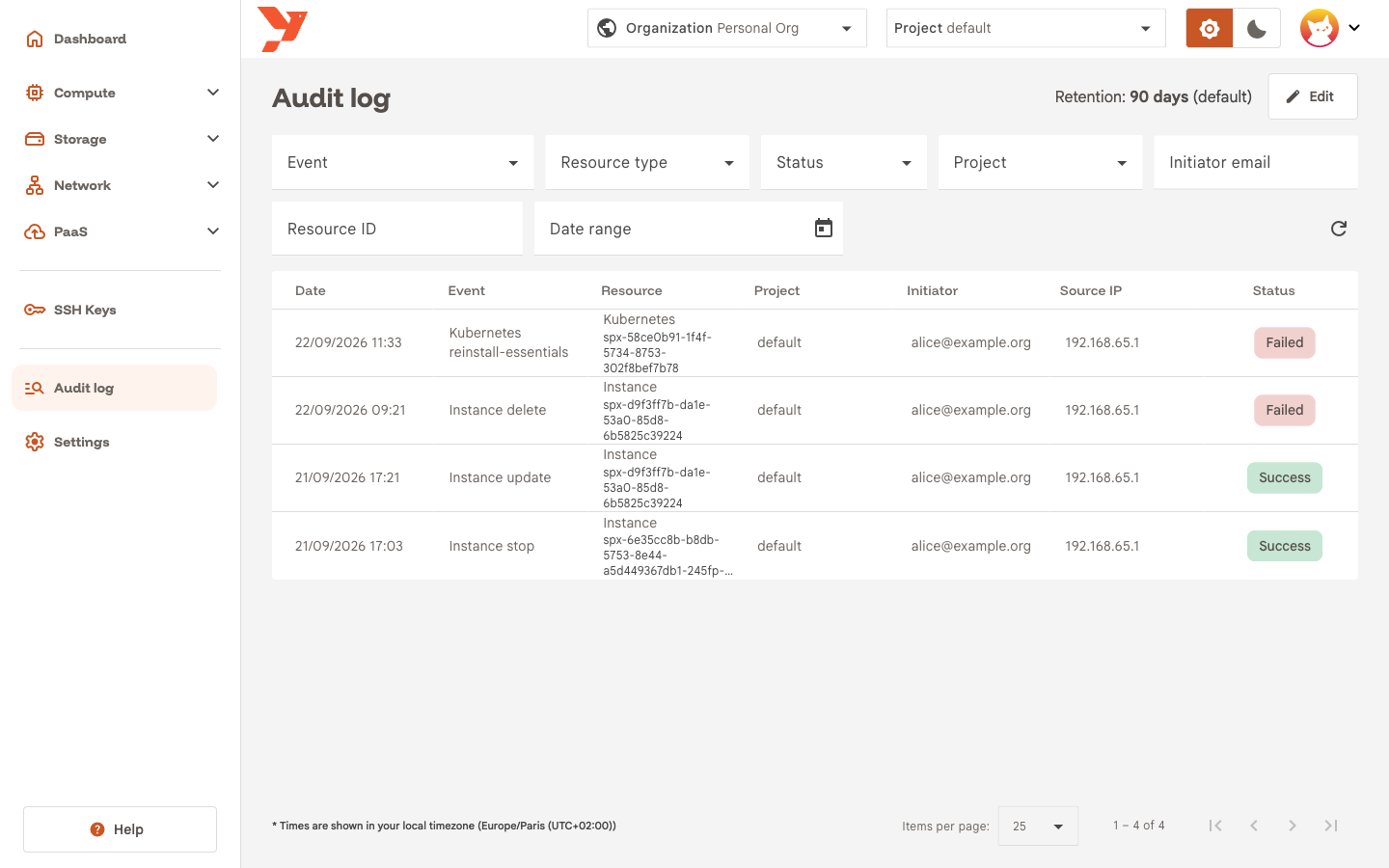Click the Instance delete event cell
The image size is (1389, 868).
[498, 410]
